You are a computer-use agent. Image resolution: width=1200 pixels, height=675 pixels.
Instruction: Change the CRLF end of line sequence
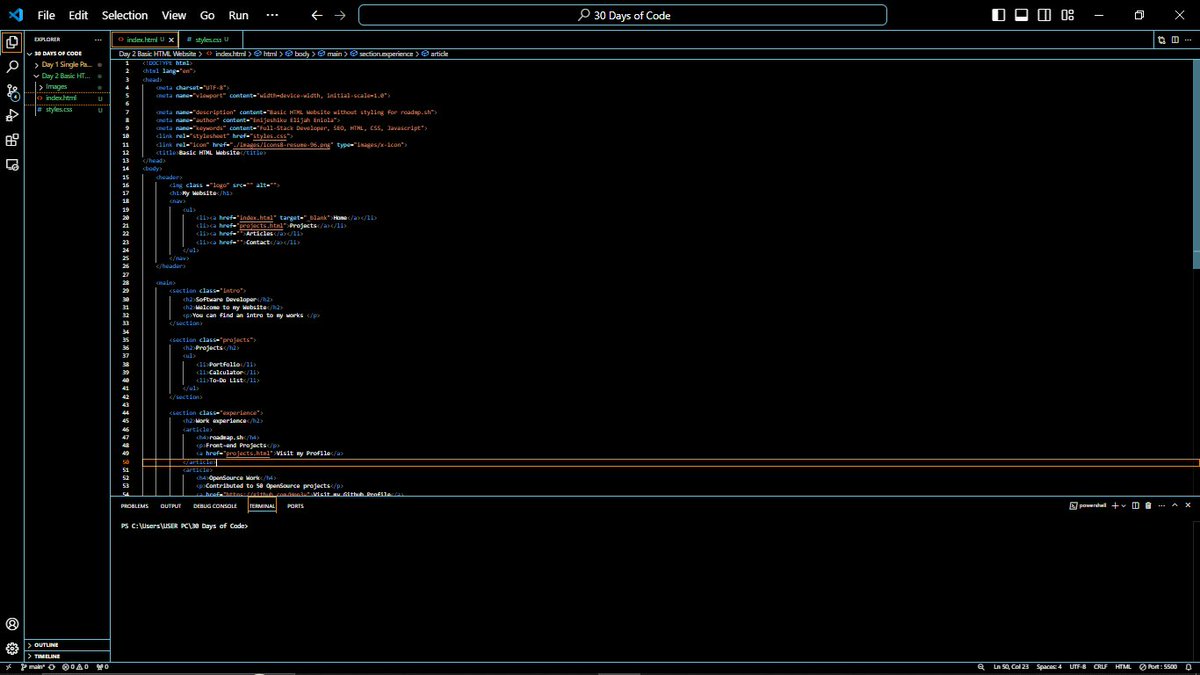[1101, 667]
